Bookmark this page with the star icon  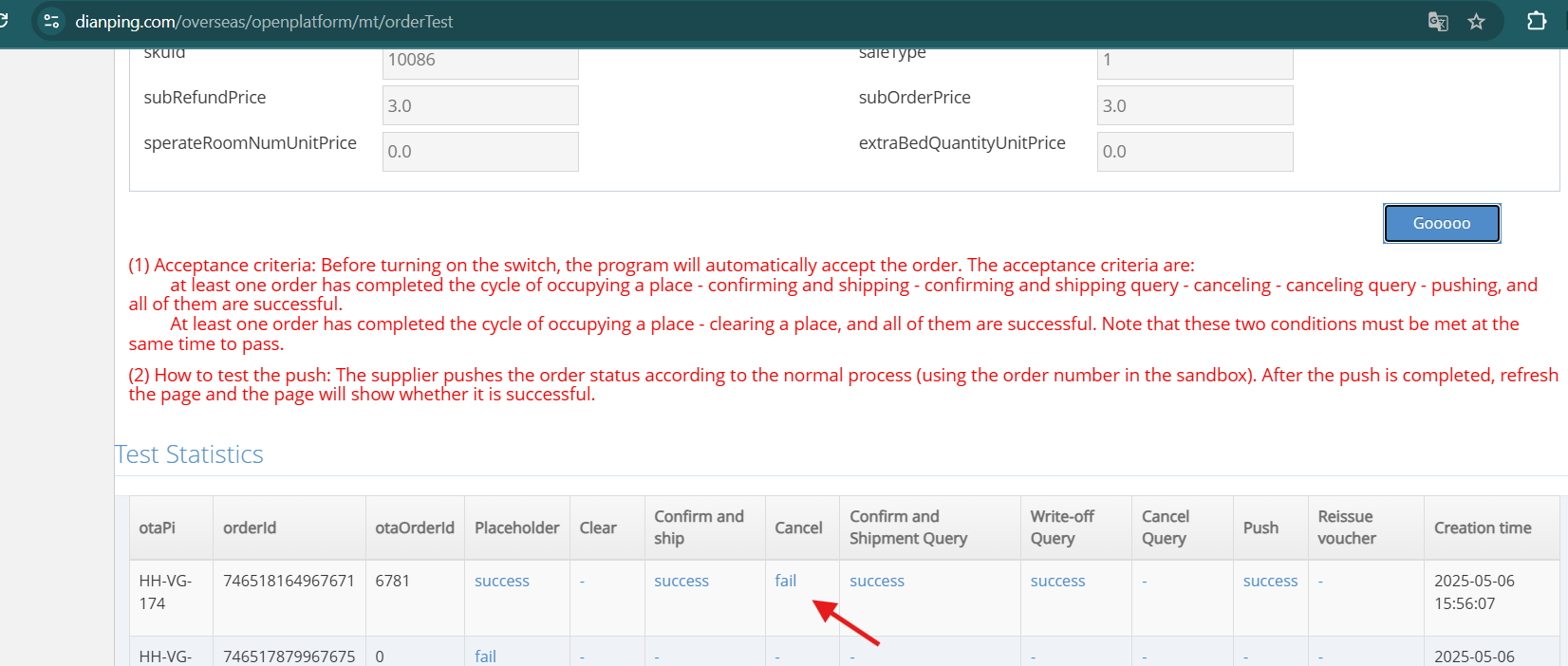click(x=1476, y=21)
